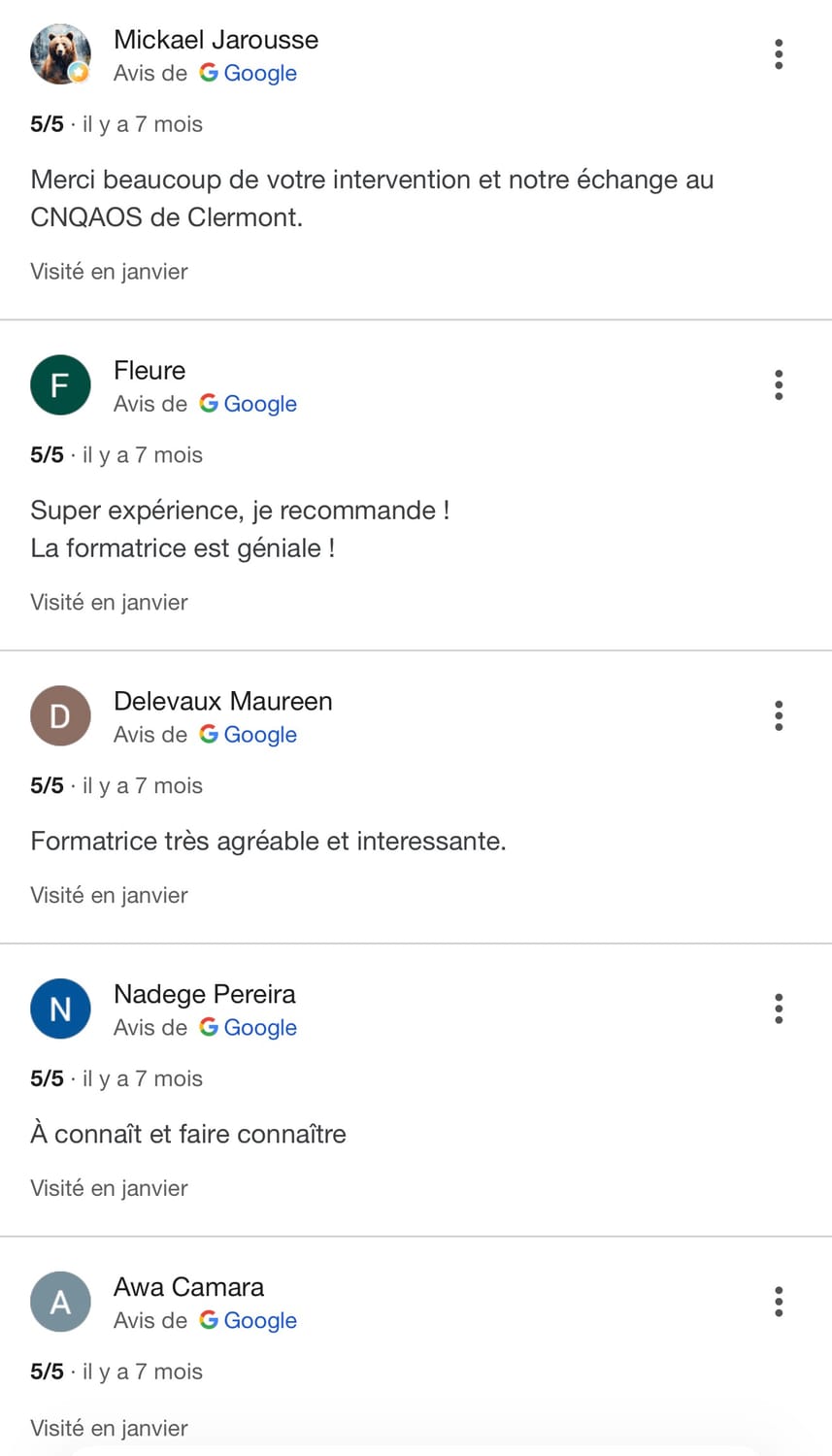Viewport: 832px width, 1456px height.
Task: Click Awa Camara's gray A avatar
Action: tap(60, 1302)
